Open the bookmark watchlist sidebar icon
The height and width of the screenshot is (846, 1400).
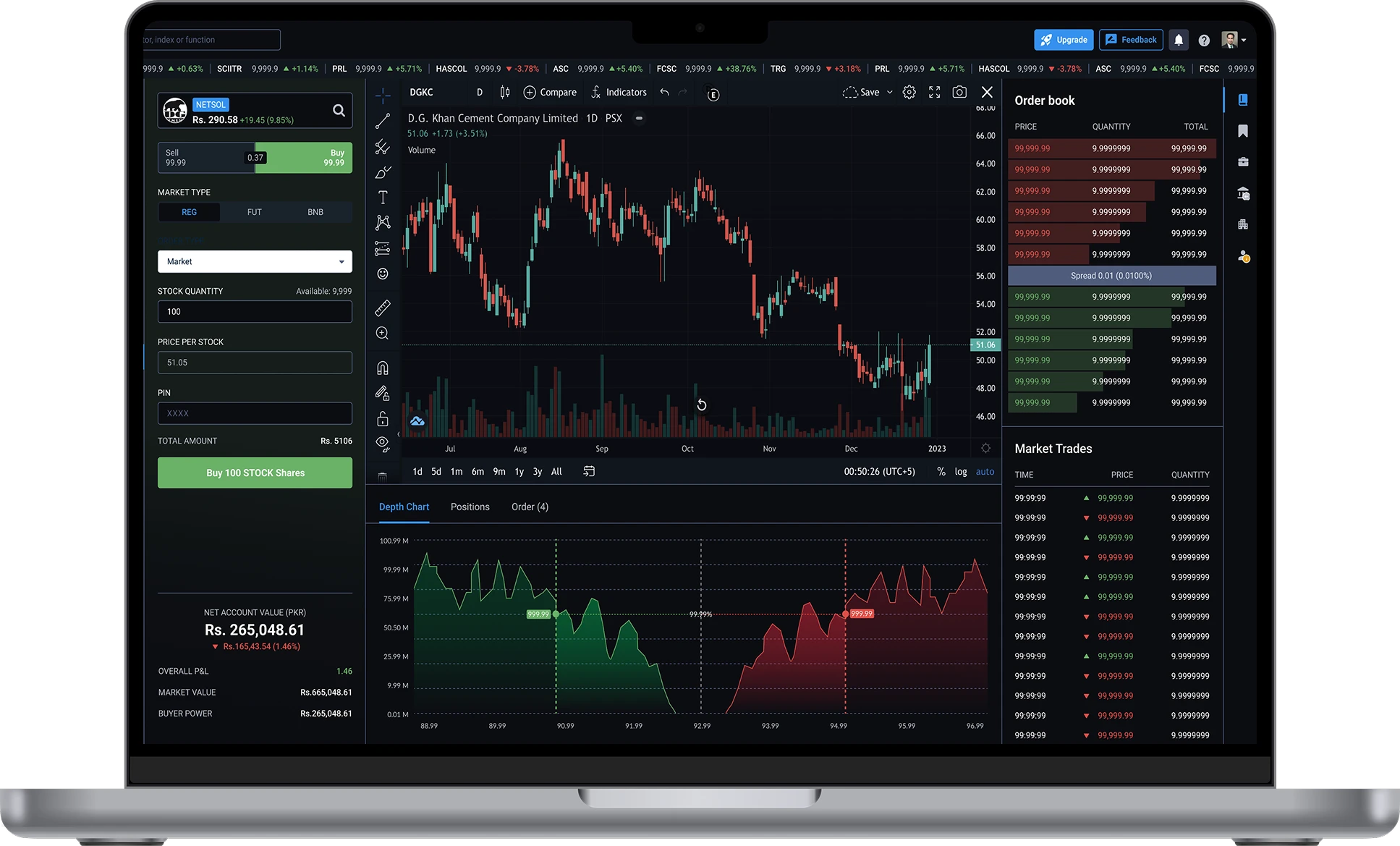[x=1243, y=131]
